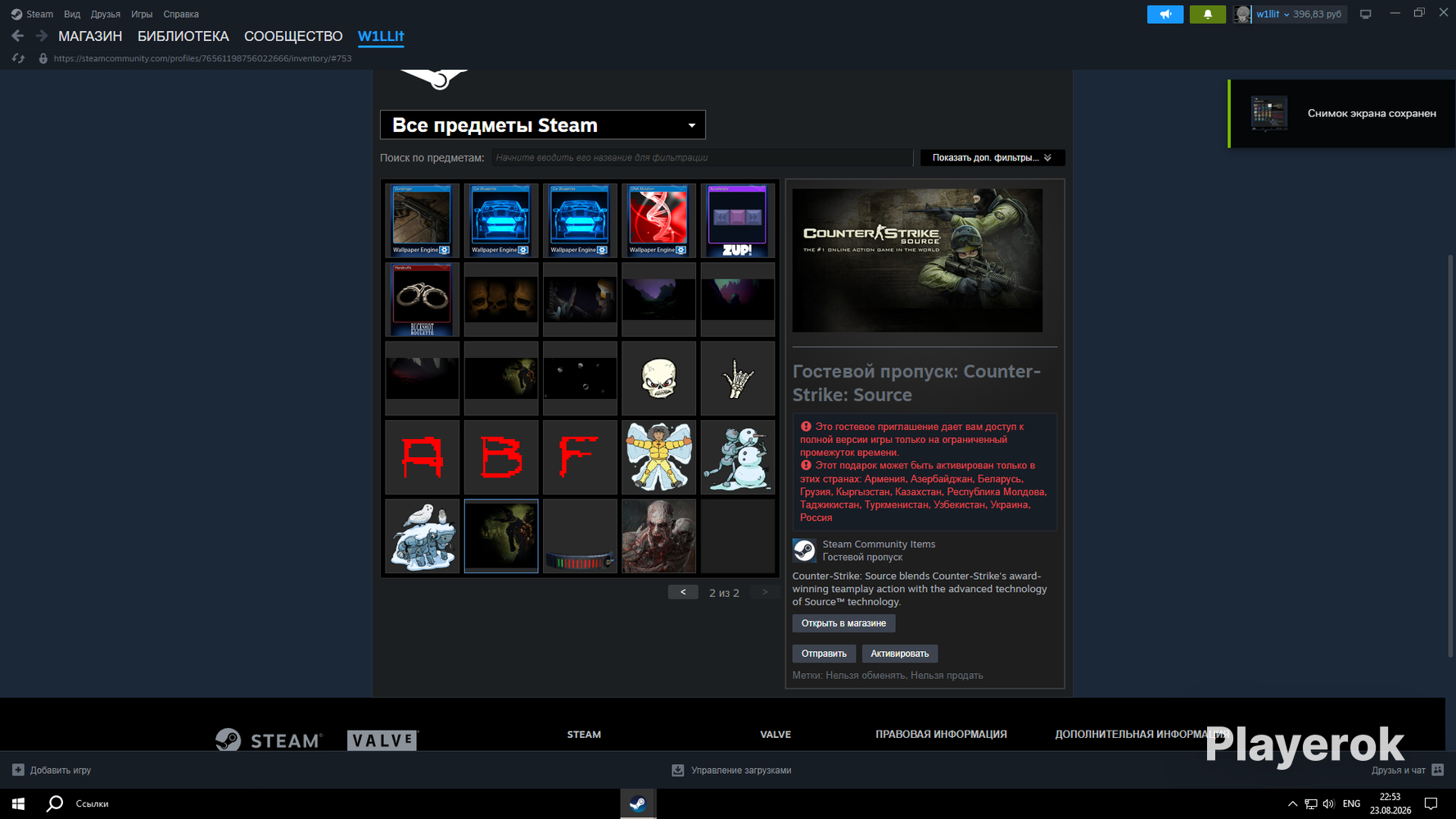1456x819 pixels.
Task: Click the 'ПРАВОВАЯ ИНФОРМАЦИЯ' footer heading
Action: click(x=941, y=734)
